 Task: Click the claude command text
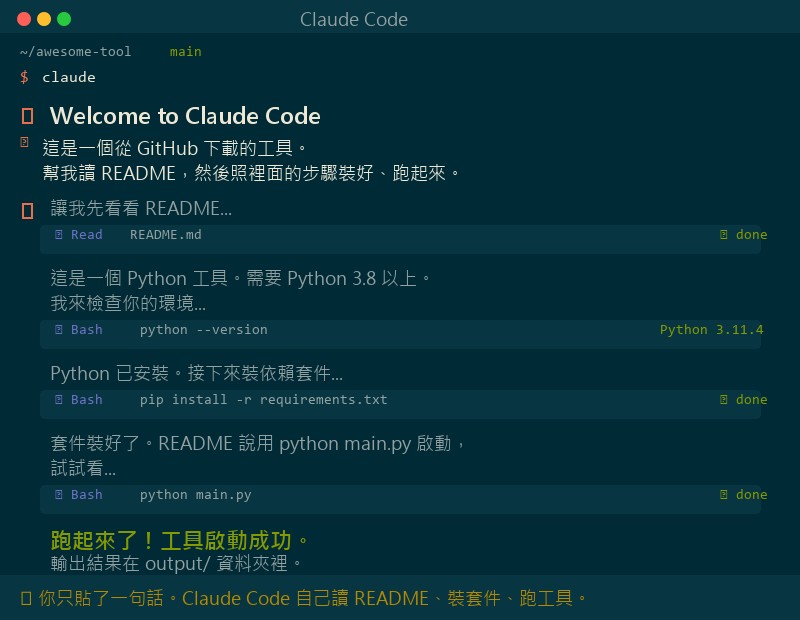coord(68,77)
